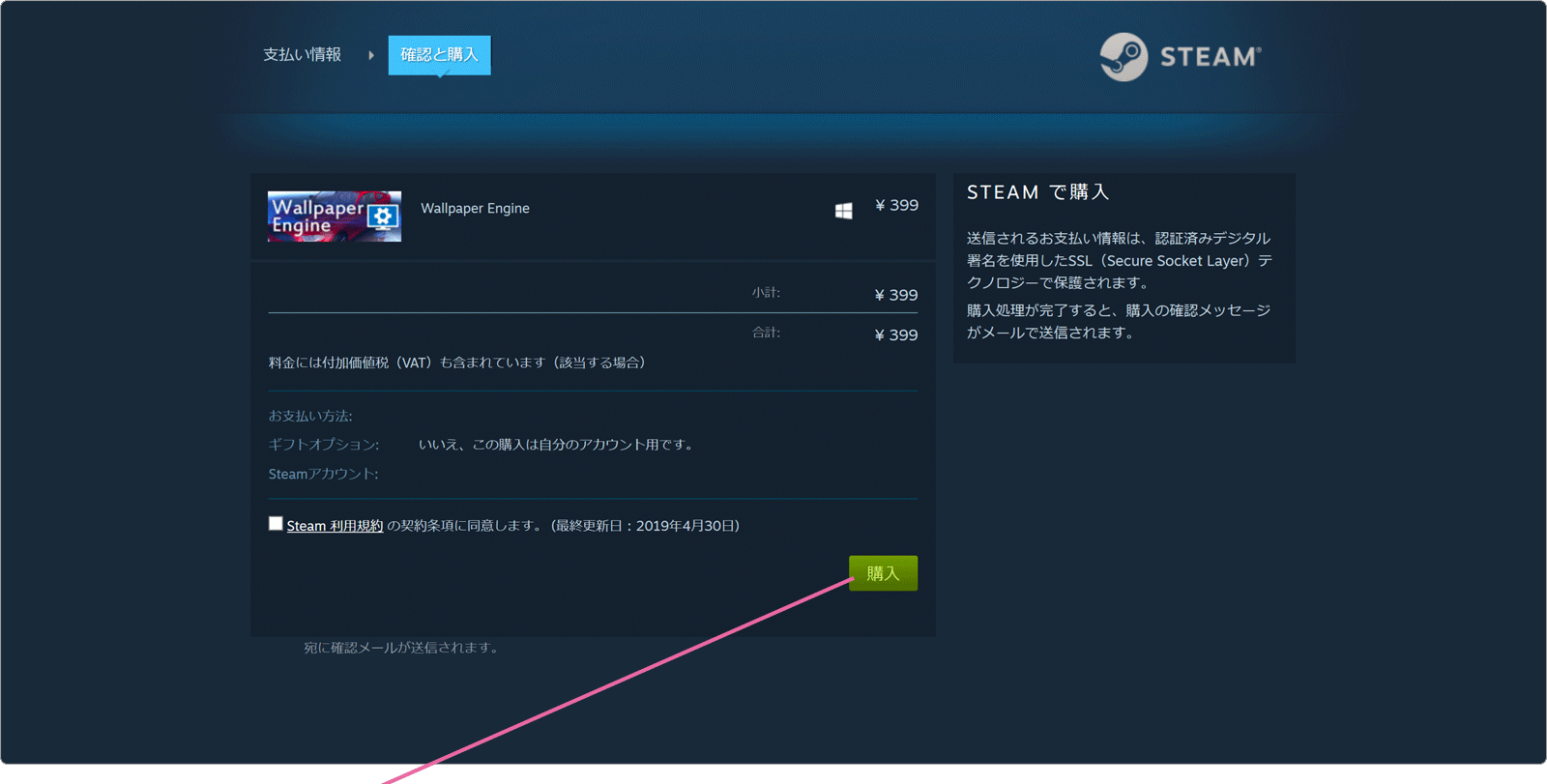Click the STEAM で購入 heading

pyautogui.click(x=1038, y=192)
